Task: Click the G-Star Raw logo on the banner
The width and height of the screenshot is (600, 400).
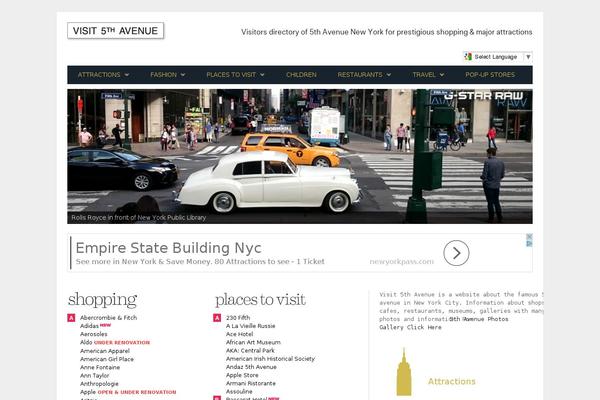Action: (484, 96)
